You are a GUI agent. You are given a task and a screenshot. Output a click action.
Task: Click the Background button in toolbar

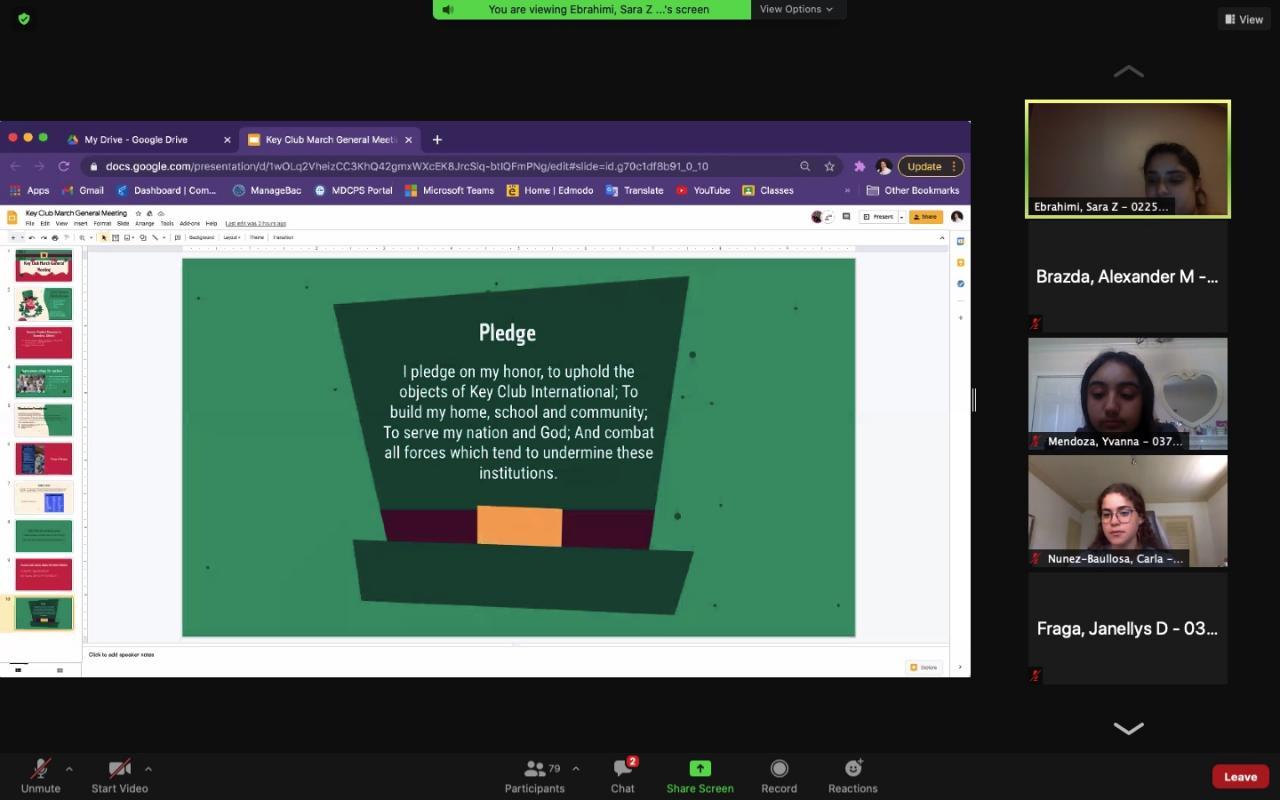pyautogui.click(x=201, y=238)
